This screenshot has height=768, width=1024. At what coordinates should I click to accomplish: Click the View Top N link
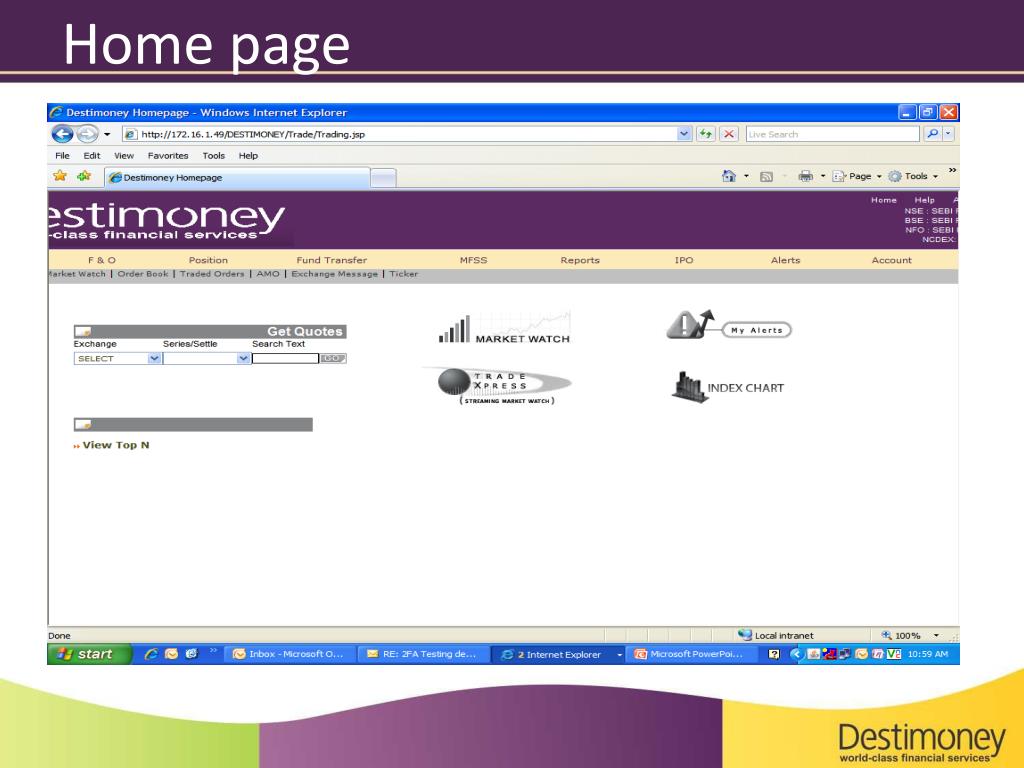(x=116, y=445)
